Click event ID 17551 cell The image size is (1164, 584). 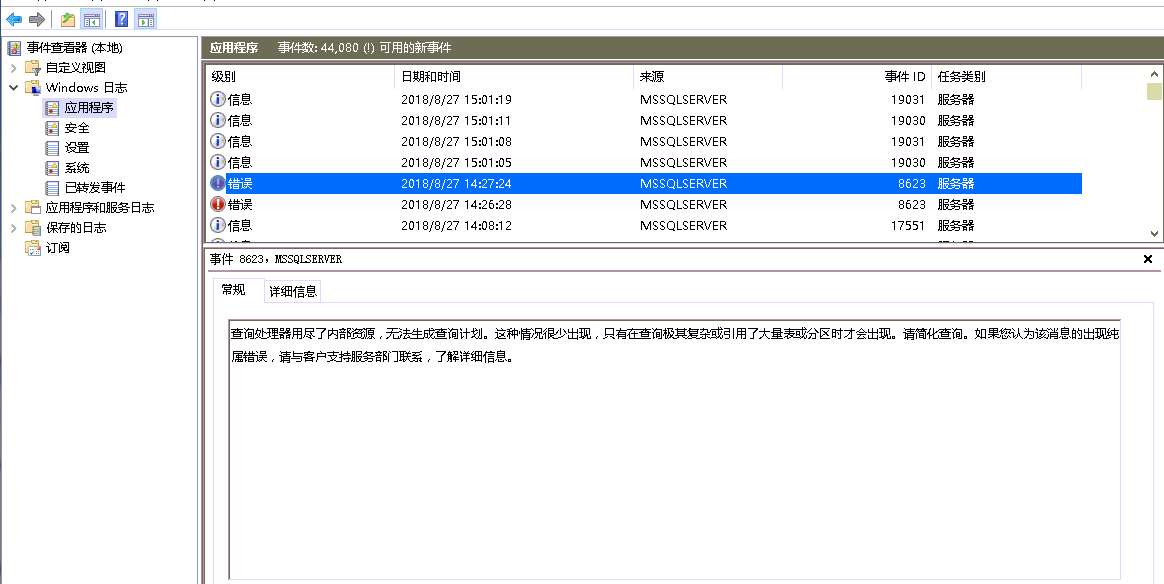click(x=908, y=226)
